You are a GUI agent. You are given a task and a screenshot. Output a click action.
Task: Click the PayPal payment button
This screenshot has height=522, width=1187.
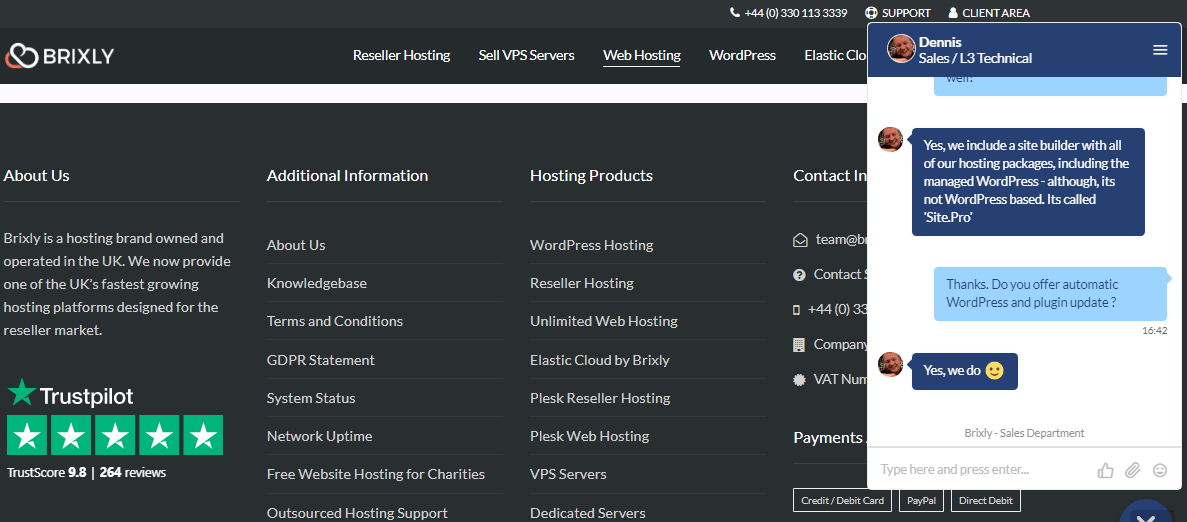pyautogui.click(x=921, y=500)
